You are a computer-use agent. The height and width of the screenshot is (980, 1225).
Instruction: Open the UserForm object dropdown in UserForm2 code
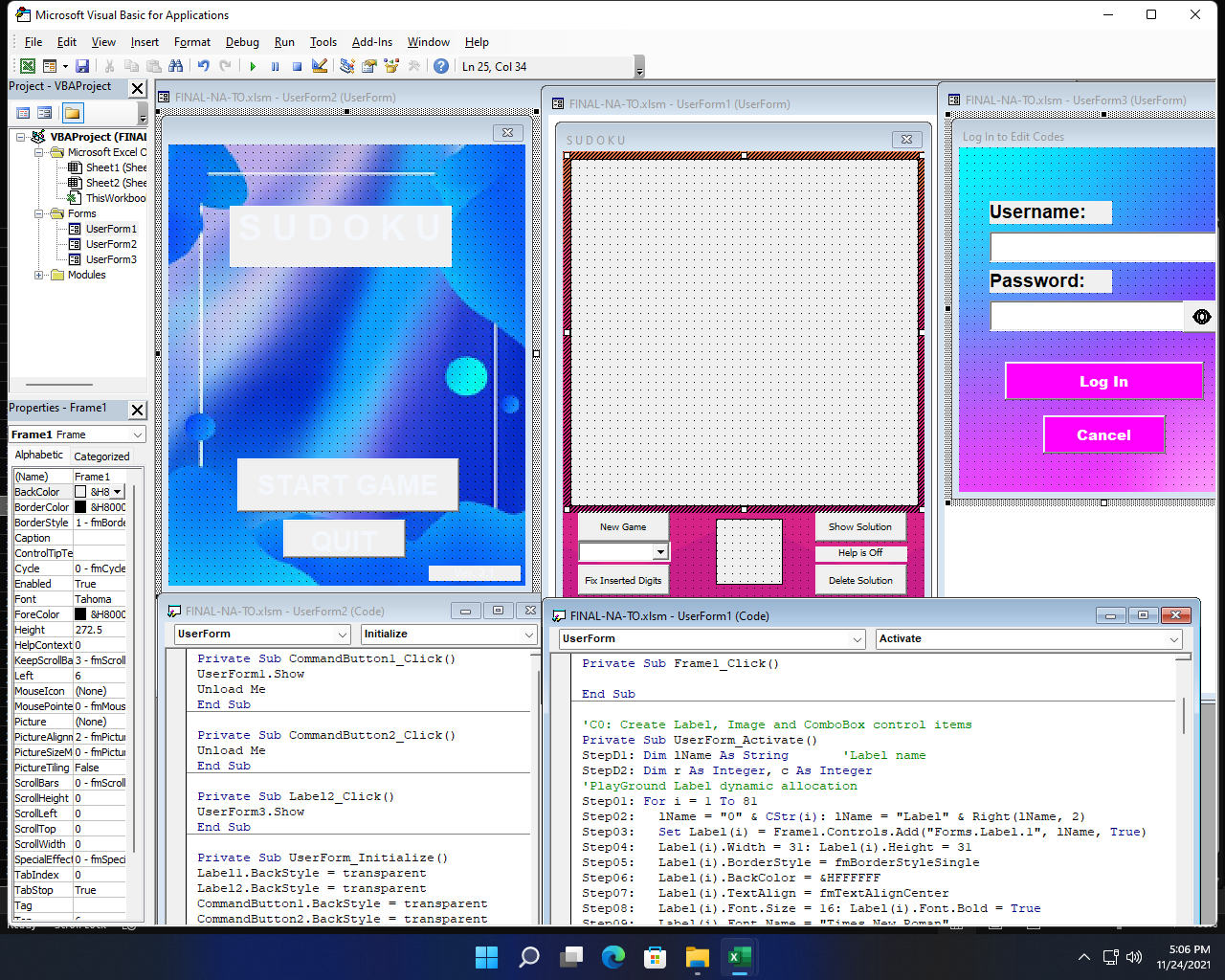pos(343,635)
